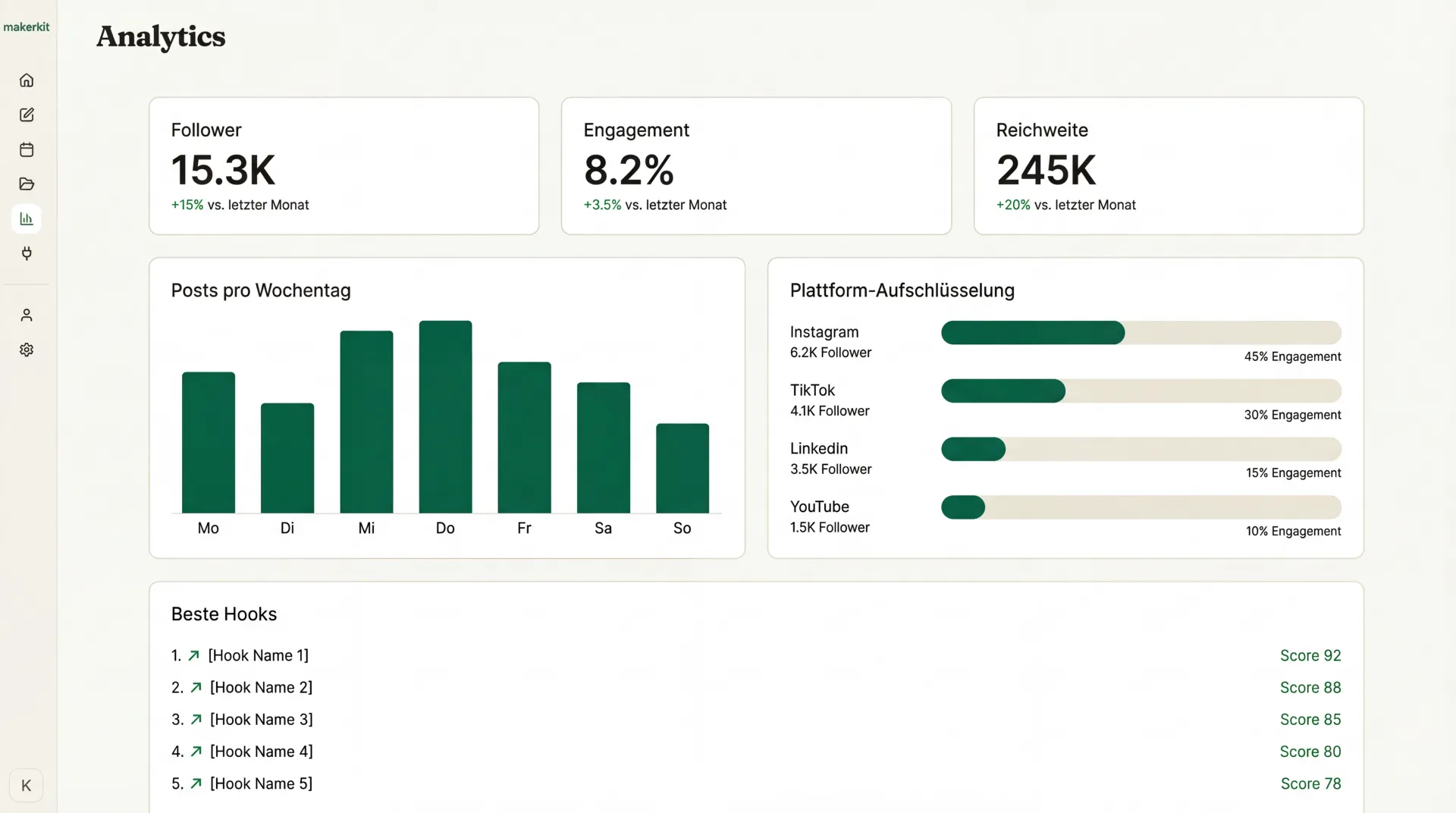Click the Reichweite stat card

pyautogui.click(x=1169, y=166)
